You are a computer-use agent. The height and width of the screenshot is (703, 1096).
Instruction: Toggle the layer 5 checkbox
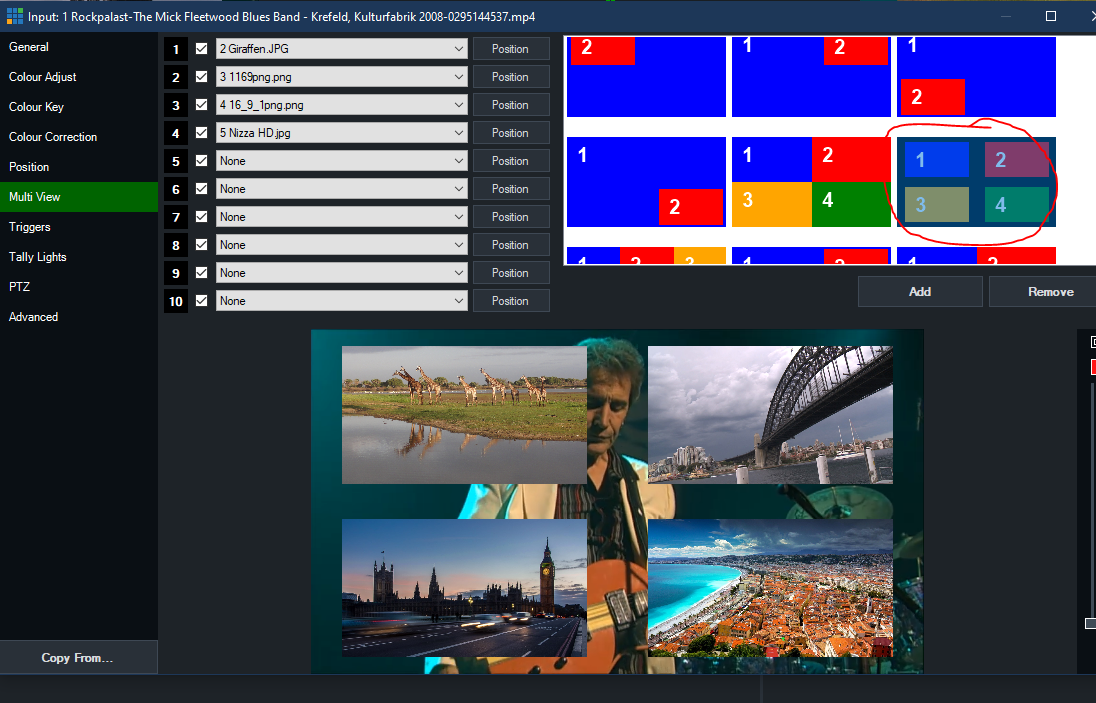202,161
